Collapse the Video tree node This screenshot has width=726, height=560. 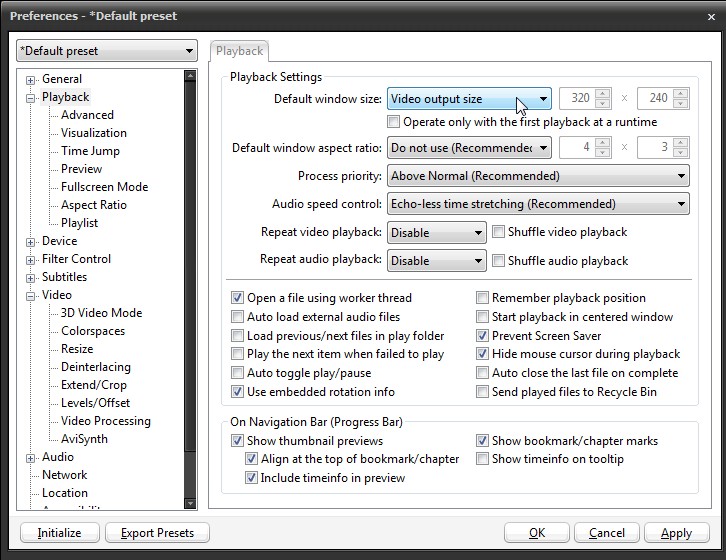tap(31, 296)
